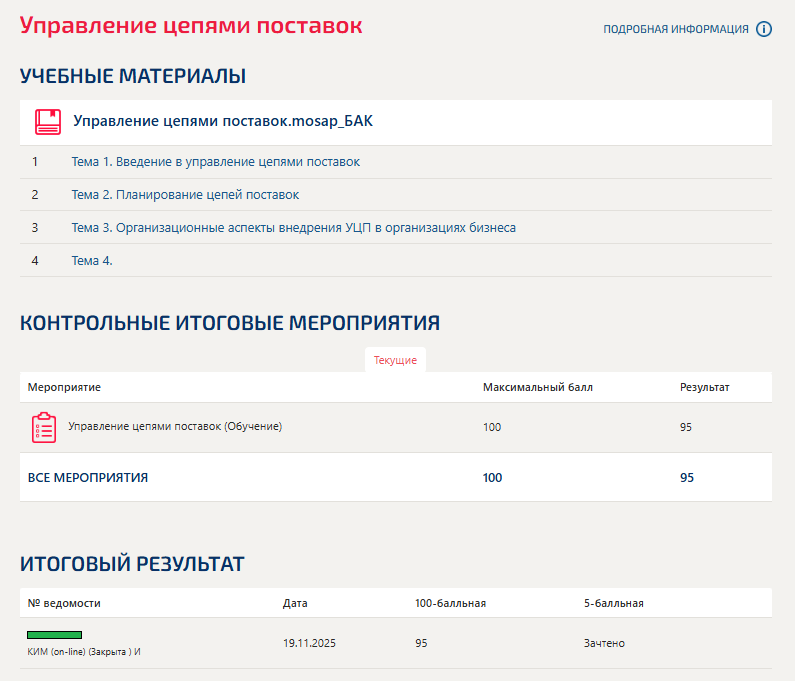Click the КОНТРОЛЬНЫЕ ИТОГОВЫЕ МЕРОПРИЯТИЯ heading
795x681 pixels.
click(230, 323)
